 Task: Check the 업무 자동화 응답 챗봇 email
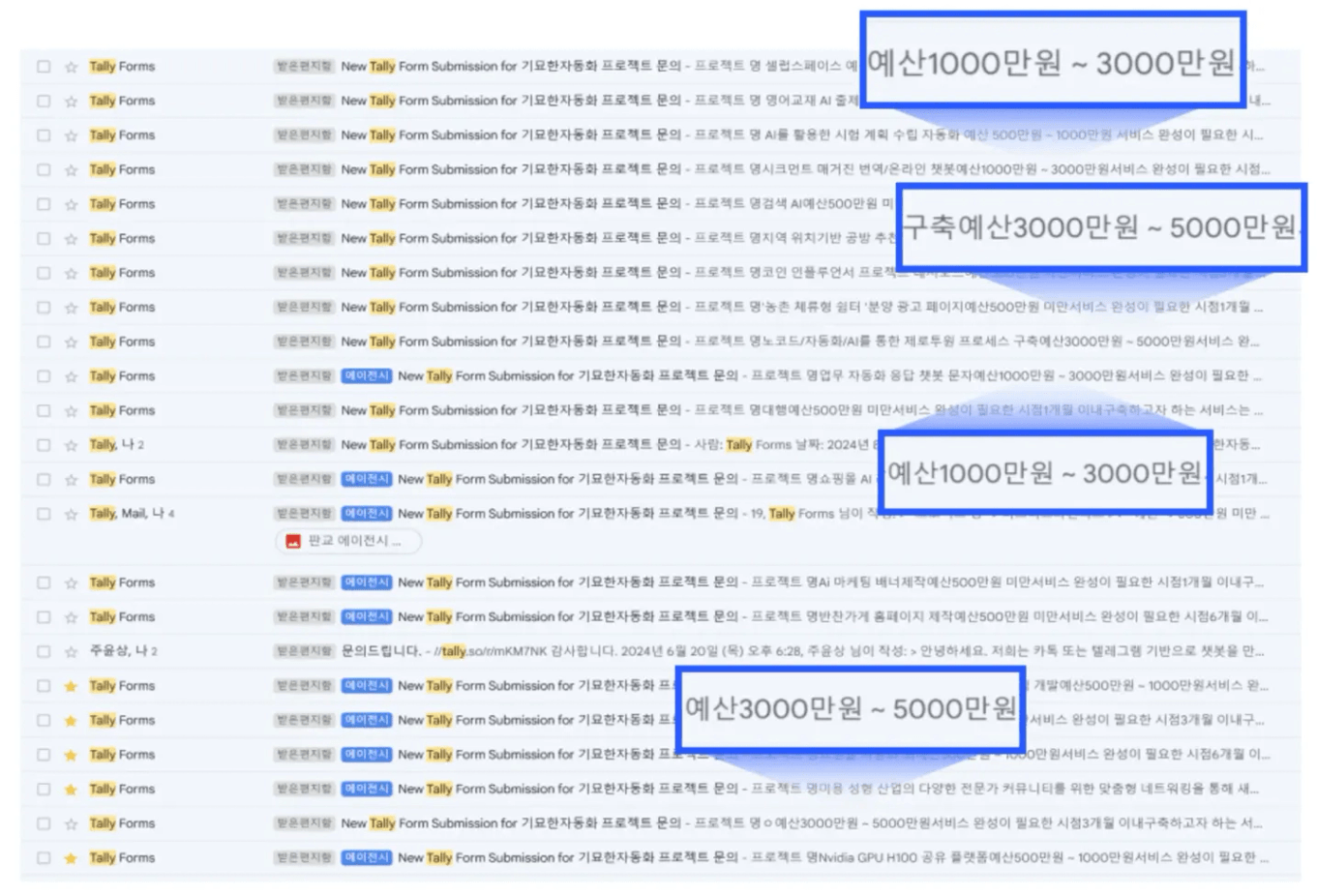point(44,376)
